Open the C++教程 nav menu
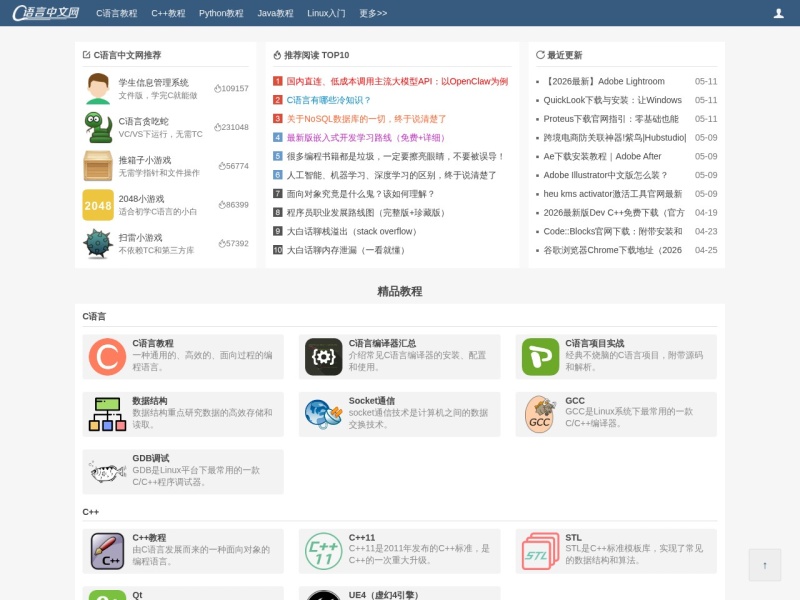The width and height of the screenshot is (800, 600). click(x=168, y=13)
